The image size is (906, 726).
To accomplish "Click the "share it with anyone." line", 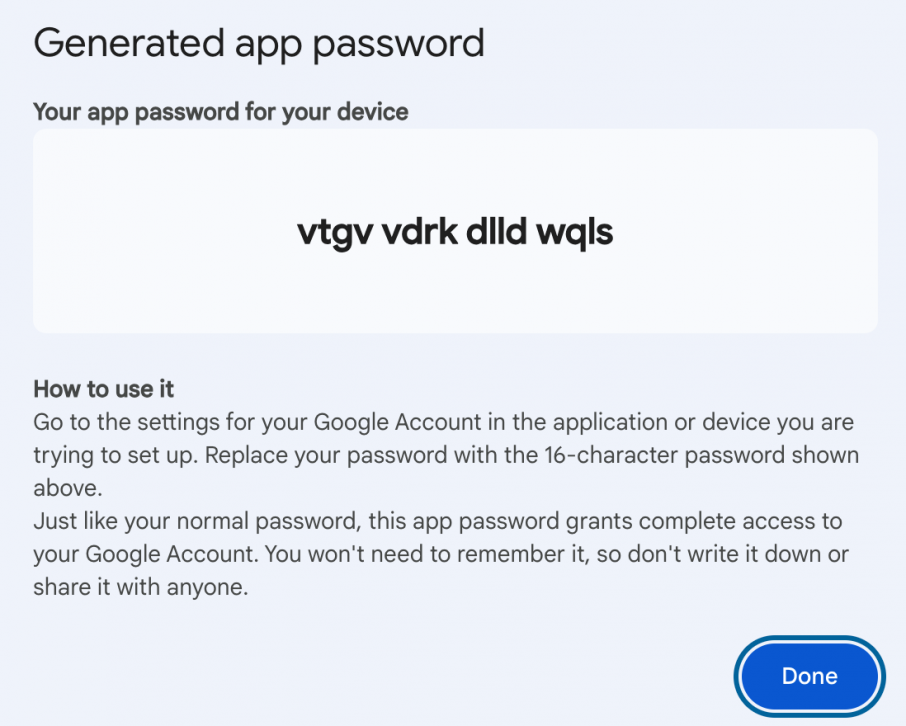I will click(x=140, y=588).
